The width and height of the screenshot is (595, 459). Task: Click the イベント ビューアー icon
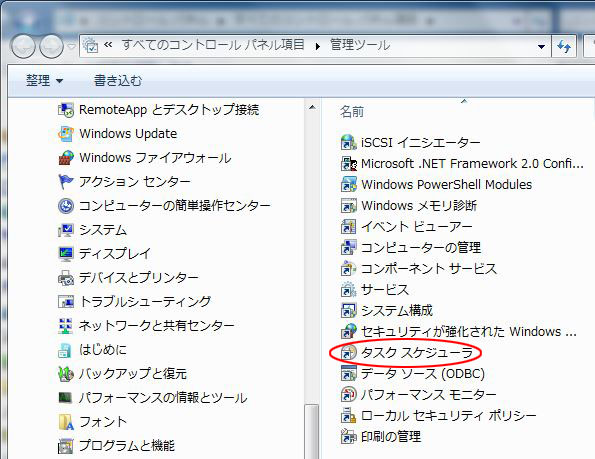coord(348,226)
